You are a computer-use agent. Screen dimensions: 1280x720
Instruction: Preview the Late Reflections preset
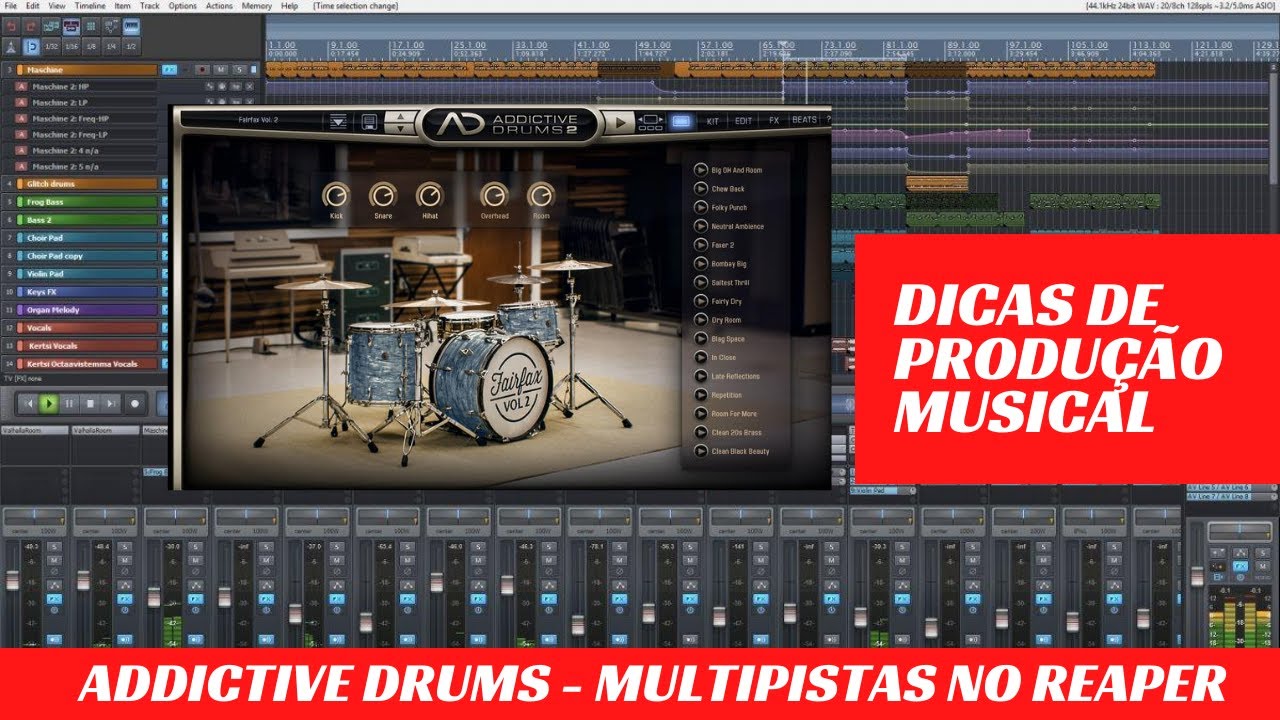point(702,376)
